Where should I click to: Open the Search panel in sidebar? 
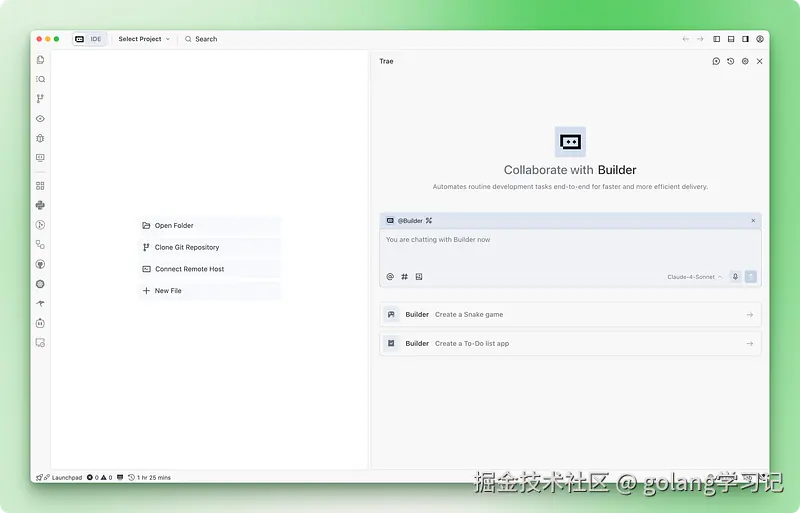tap(40, 79)
